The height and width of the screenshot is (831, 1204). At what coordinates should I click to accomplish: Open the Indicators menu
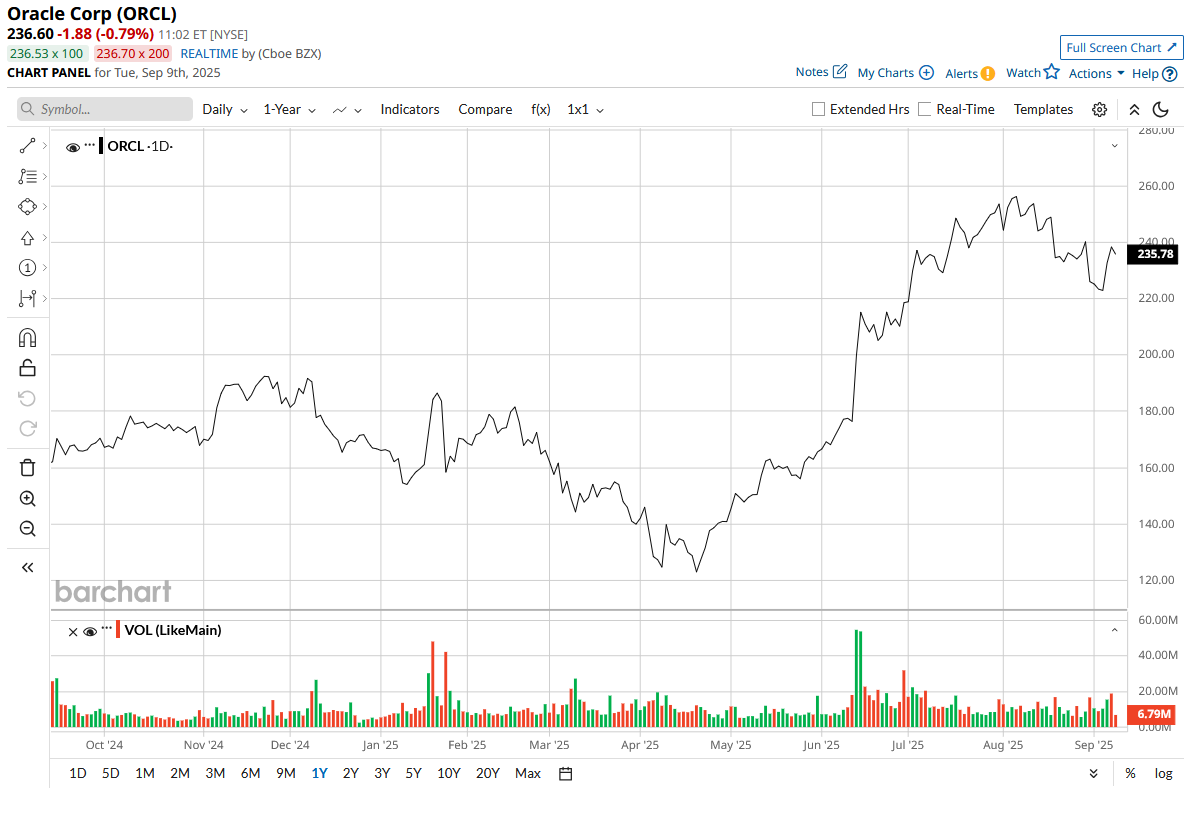[x=410, y=109]
